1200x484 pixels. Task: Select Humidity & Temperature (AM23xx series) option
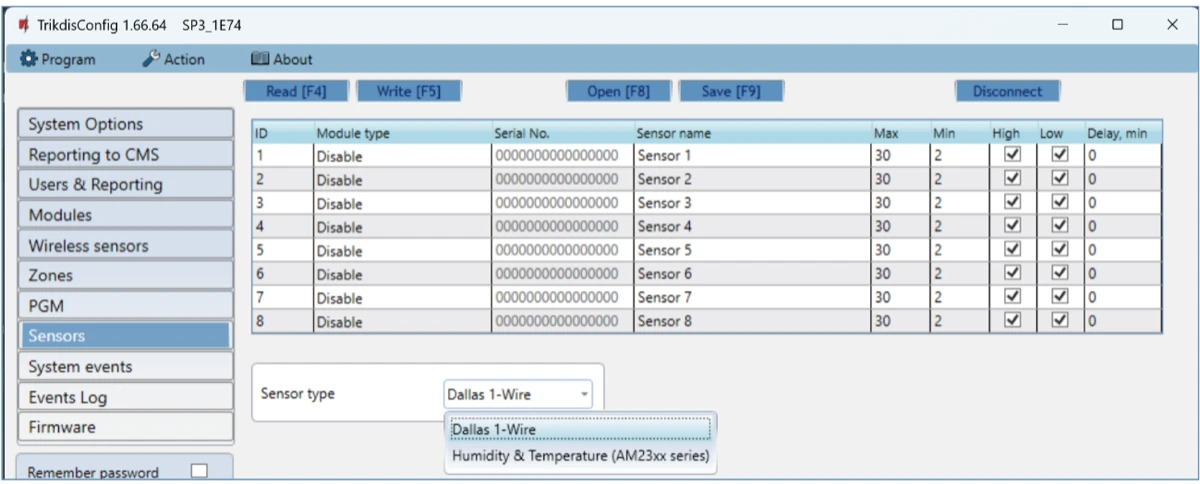coord(580,456)
